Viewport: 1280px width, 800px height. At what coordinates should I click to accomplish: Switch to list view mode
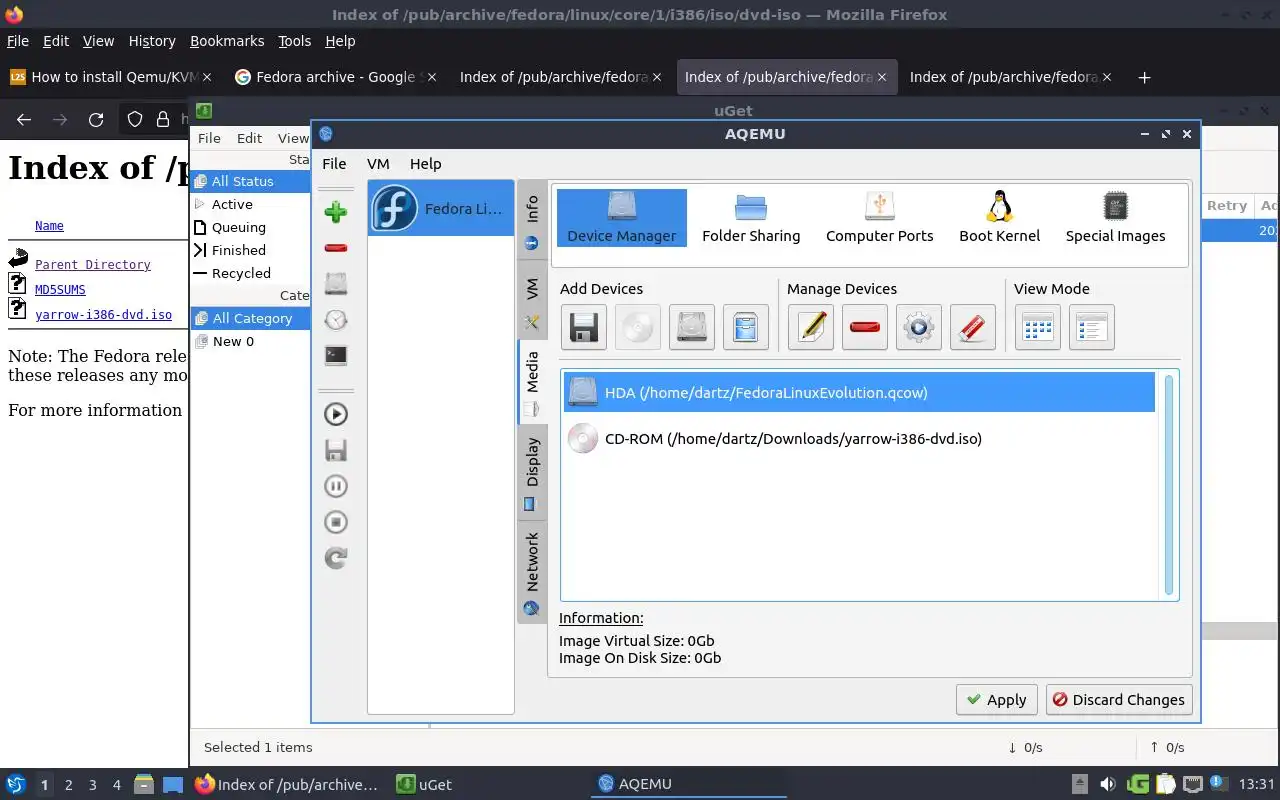pyautogui.click(x=1092, y=327)
